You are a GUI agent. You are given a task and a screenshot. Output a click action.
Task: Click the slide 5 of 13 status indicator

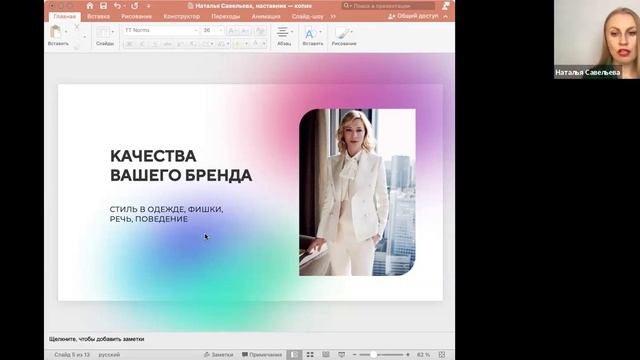pos(72,355)
